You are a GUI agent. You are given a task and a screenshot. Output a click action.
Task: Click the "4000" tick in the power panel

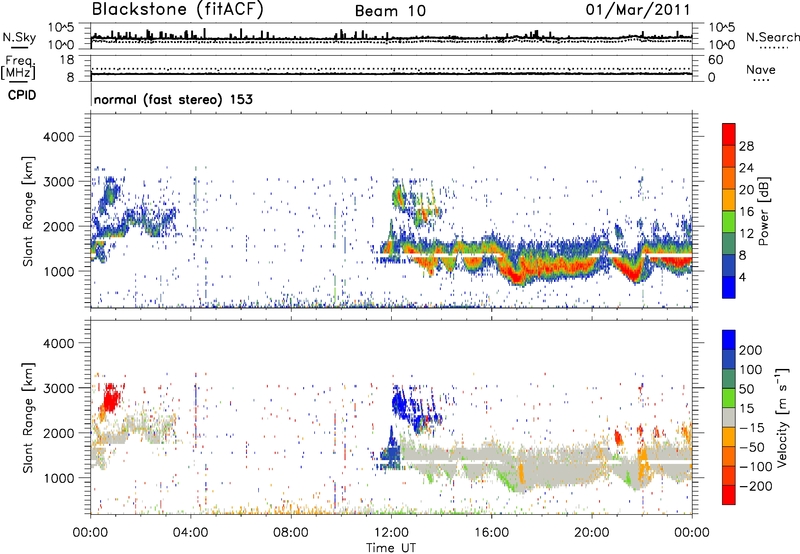pyautogui.click(x=59, y=137)
